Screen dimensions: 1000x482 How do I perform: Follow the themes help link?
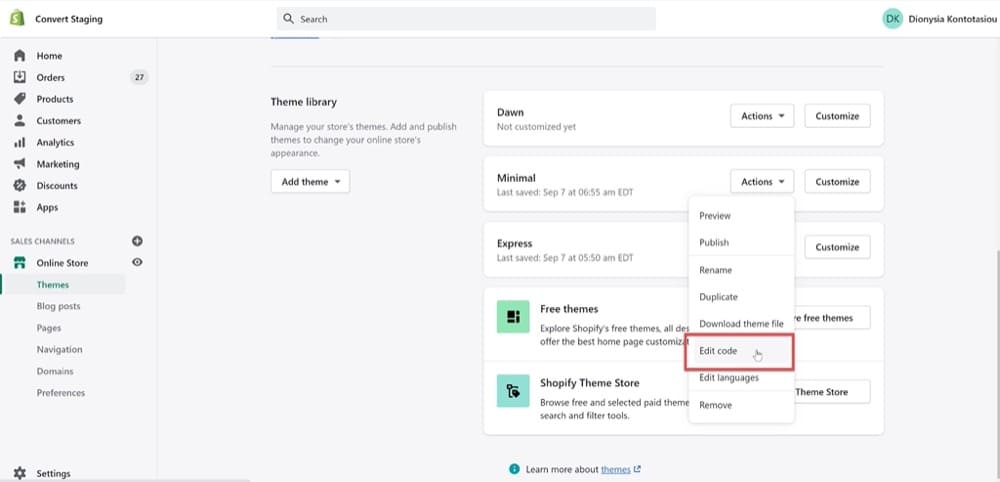click(x=616, y=469)
